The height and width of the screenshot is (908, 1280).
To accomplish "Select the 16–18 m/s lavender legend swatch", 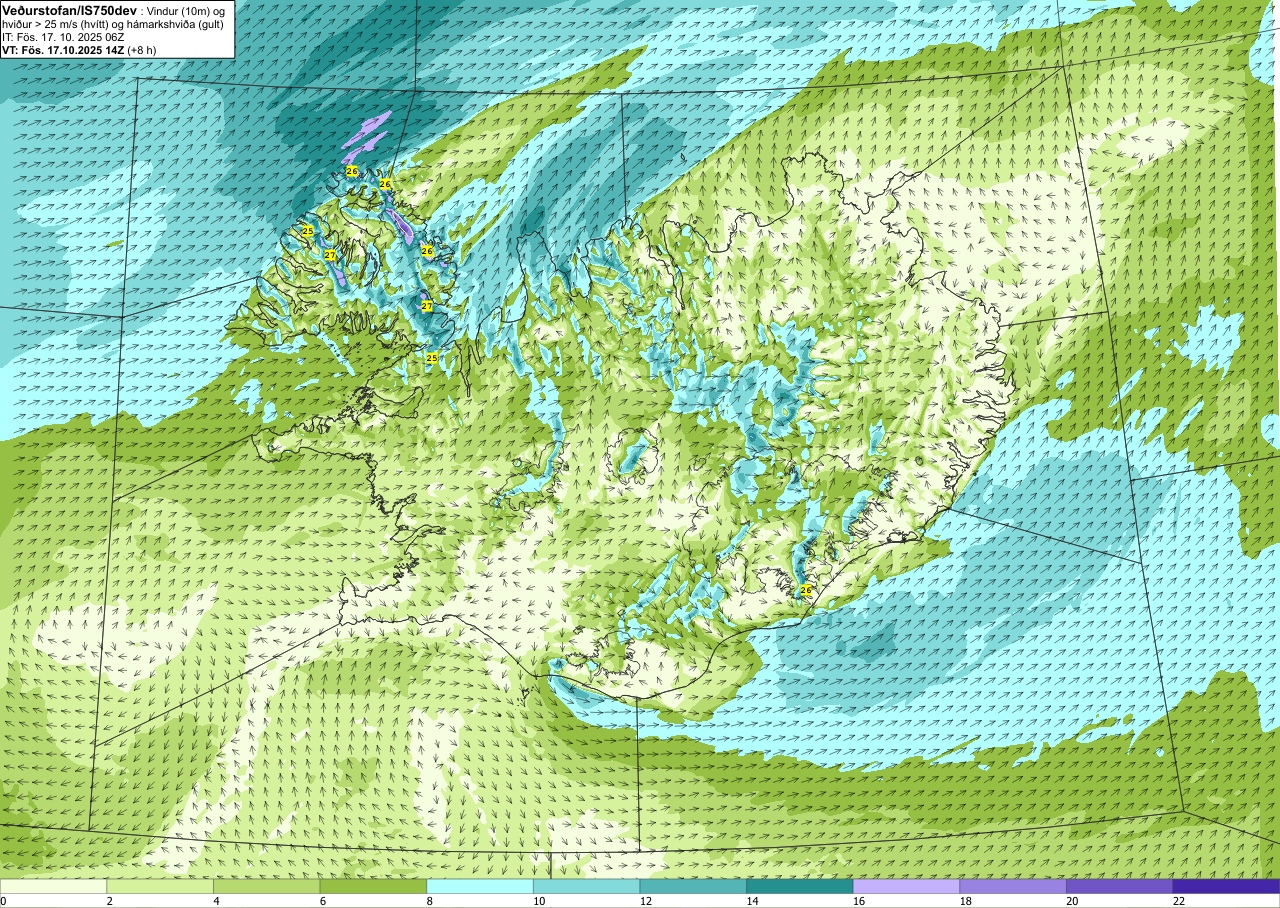I will tap(906, 886).
